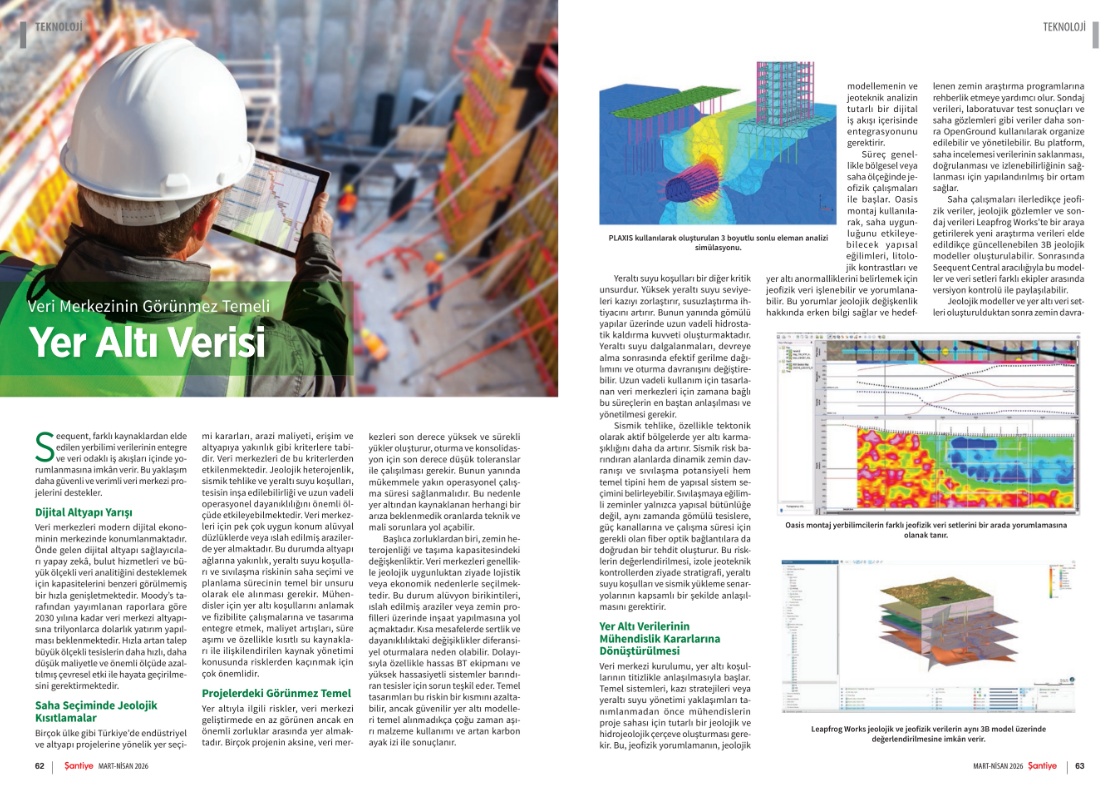The image size is (1117, 793).
Task: Click page number 62 in the footer
Action: click(x=39, y=766)
